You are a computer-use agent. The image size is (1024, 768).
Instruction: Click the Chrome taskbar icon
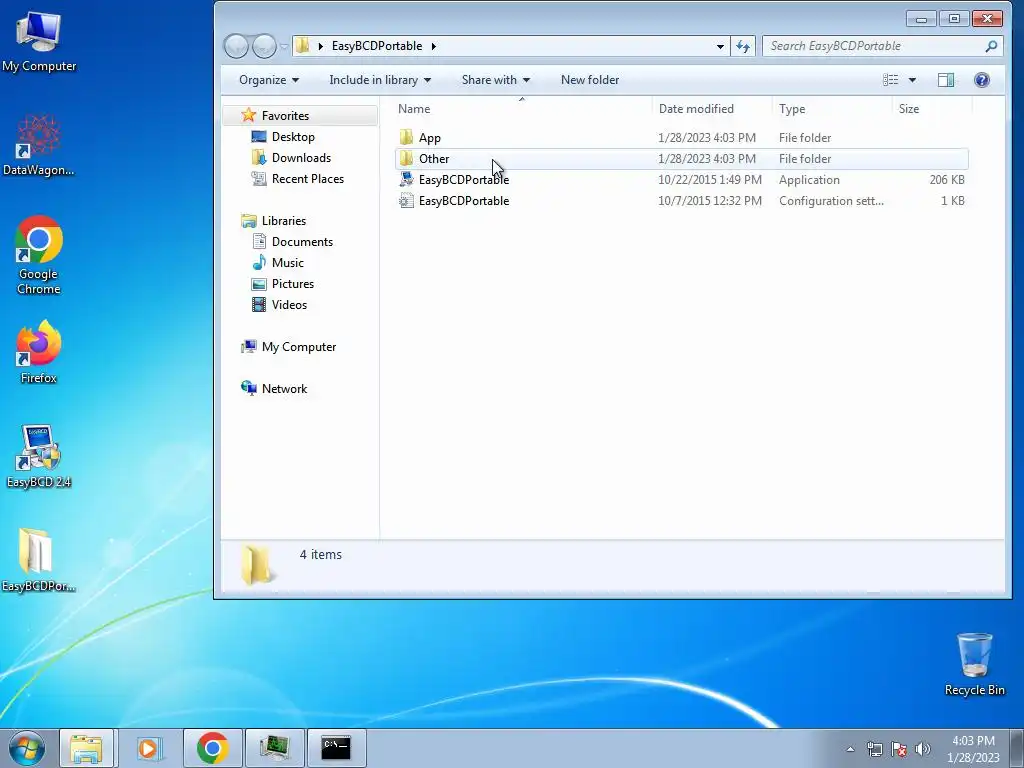tap(212, 748)
